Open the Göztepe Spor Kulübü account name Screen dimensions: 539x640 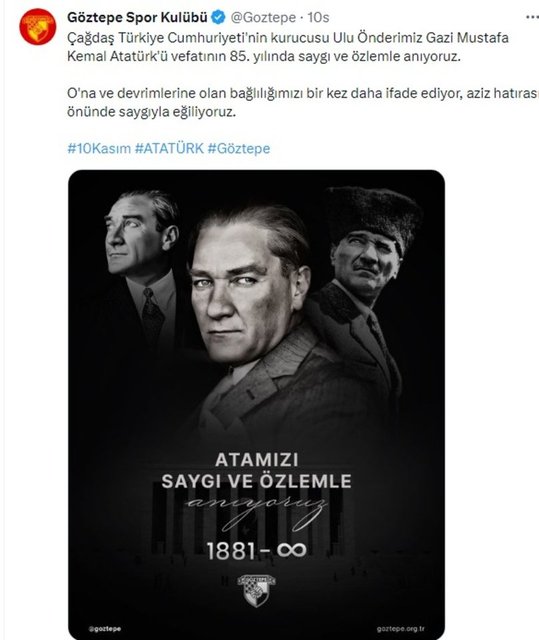pyautogui.click(x=137, y=18)
